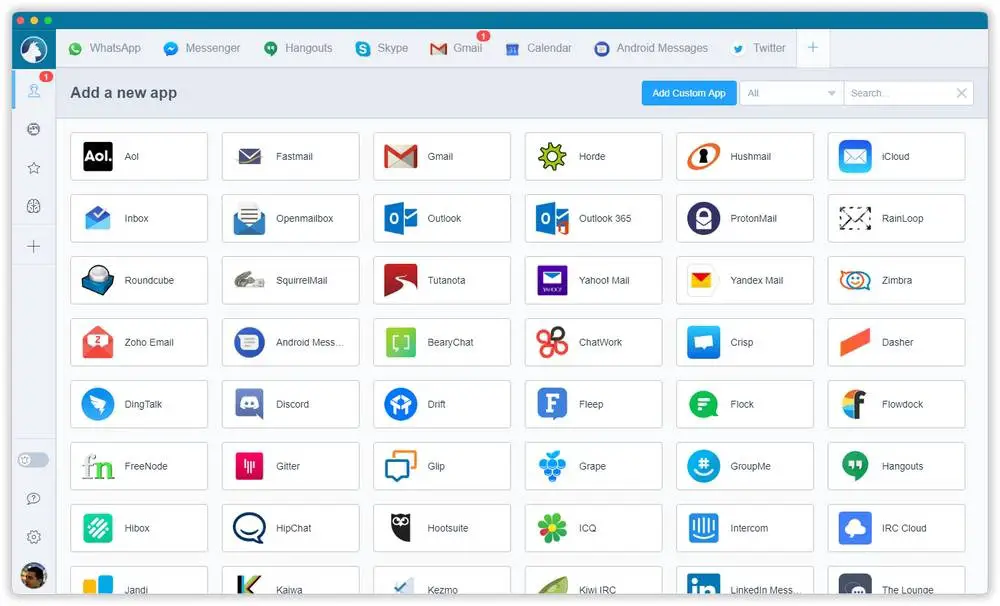Add the Grape app
This screenshot has width=1000, height=606.
click(x=593, y=466)
